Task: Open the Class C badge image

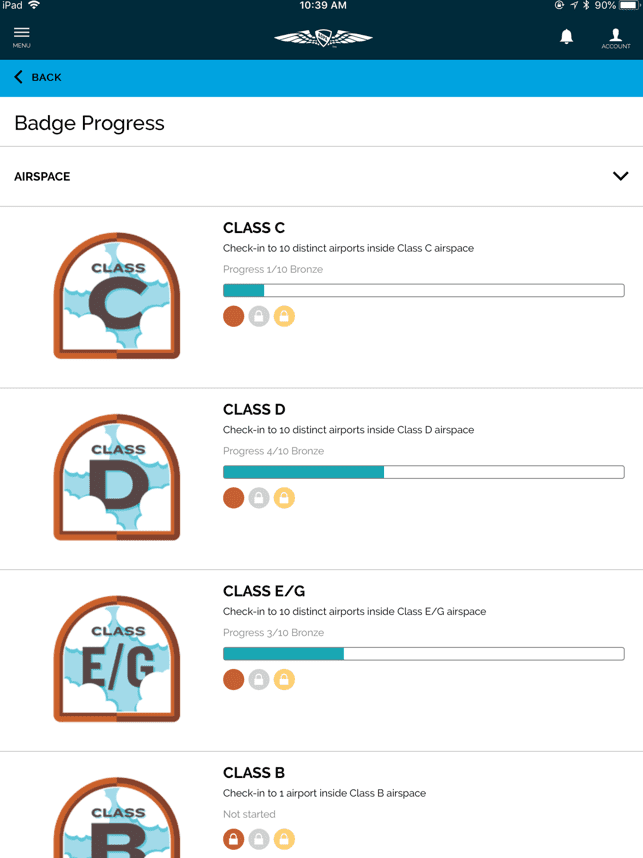Action: click(x=117, y=295)
